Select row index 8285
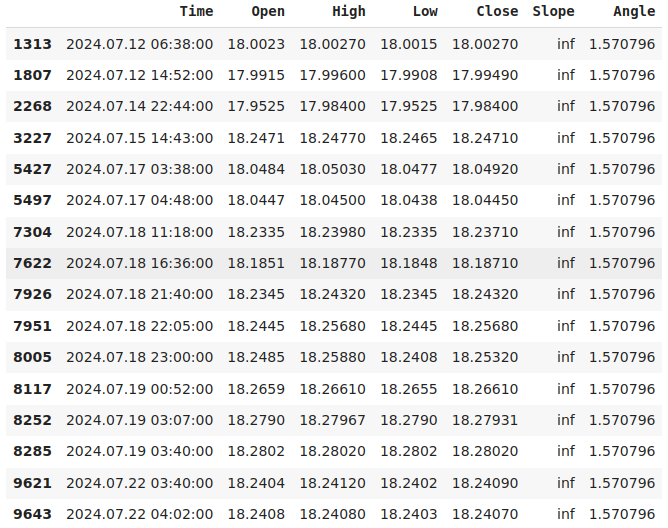The image size is (668, 528). [32, 451]
